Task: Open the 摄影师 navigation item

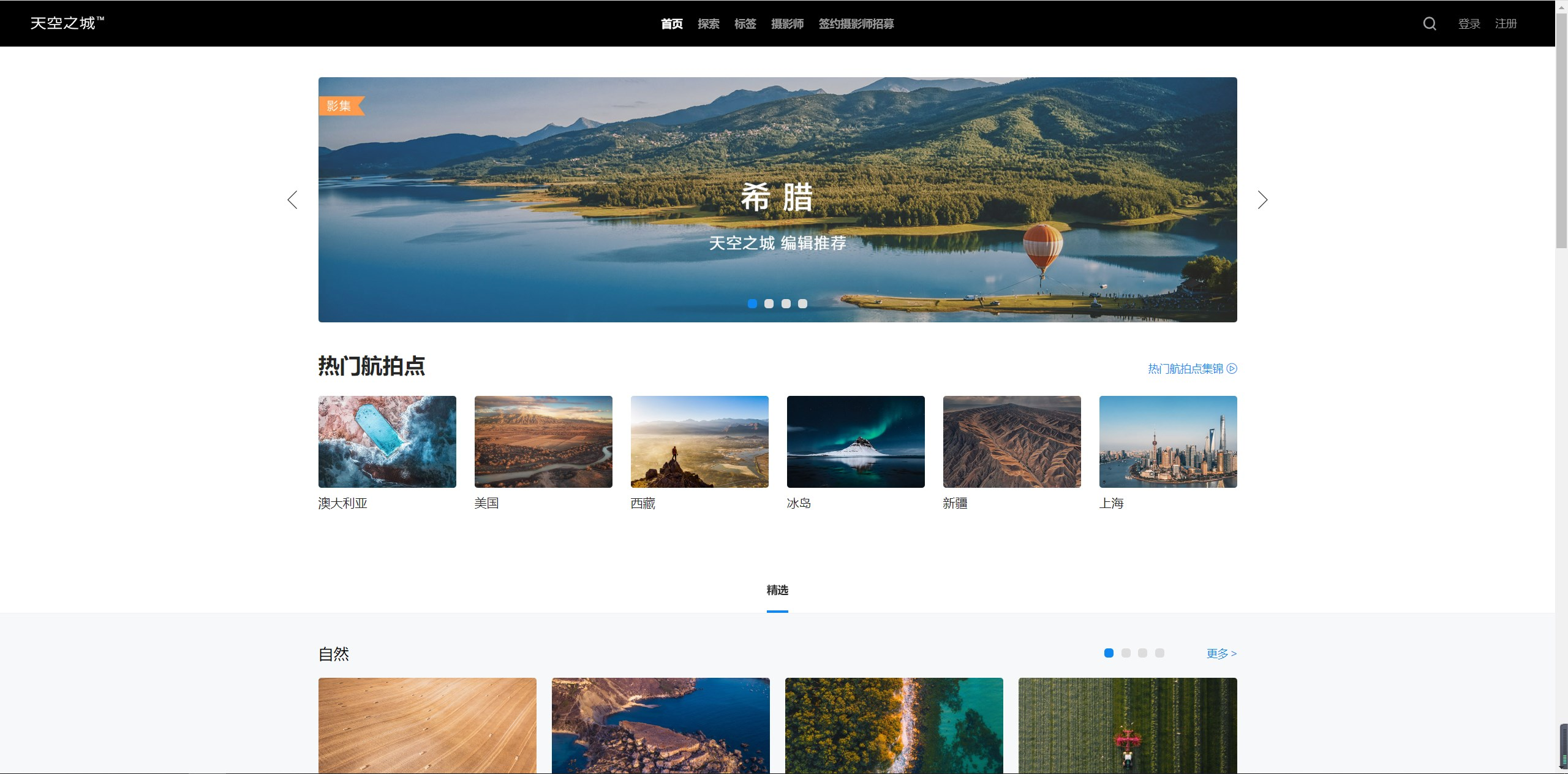Action: pos(787,24)
